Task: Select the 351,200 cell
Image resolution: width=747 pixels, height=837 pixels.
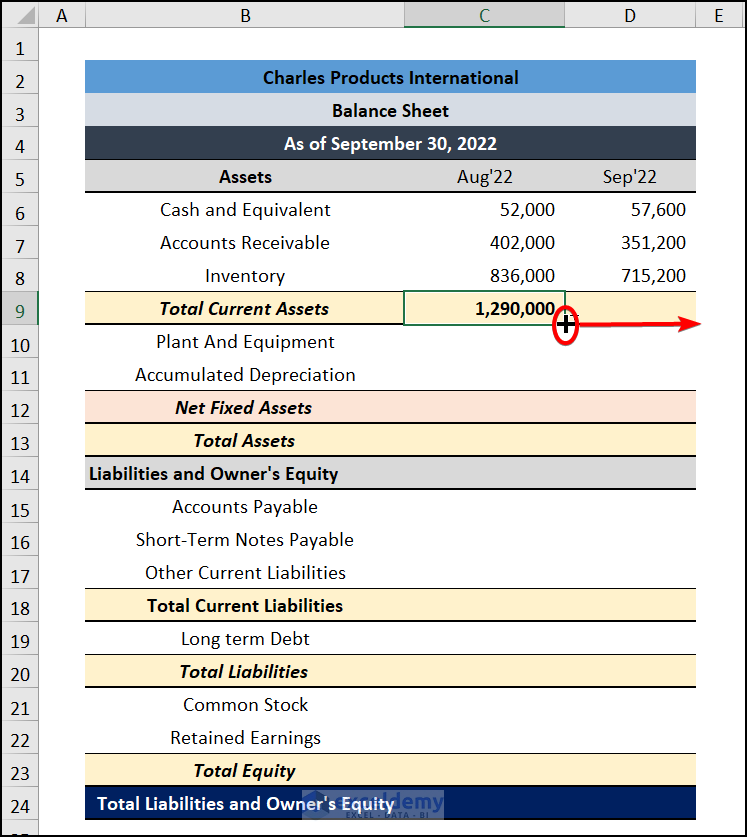Action: (630, 243)
